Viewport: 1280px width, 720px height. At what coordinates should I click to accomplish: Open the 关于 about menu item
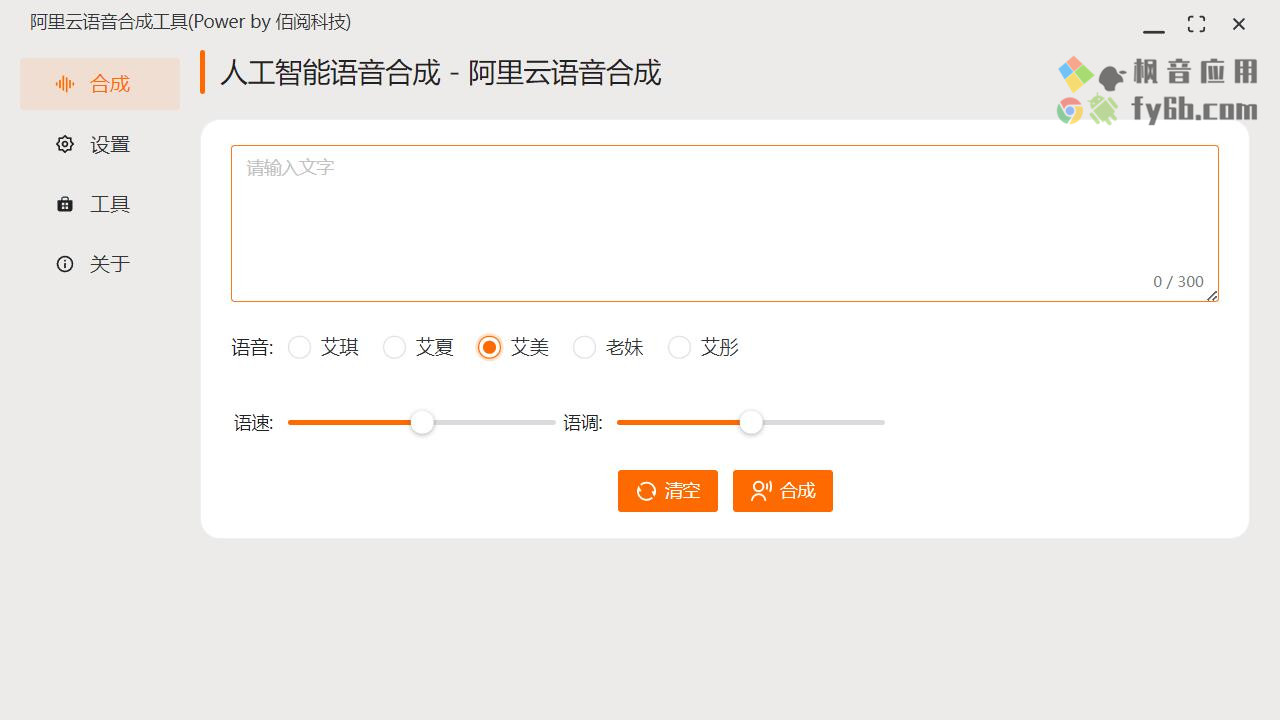tap(100, 264)
